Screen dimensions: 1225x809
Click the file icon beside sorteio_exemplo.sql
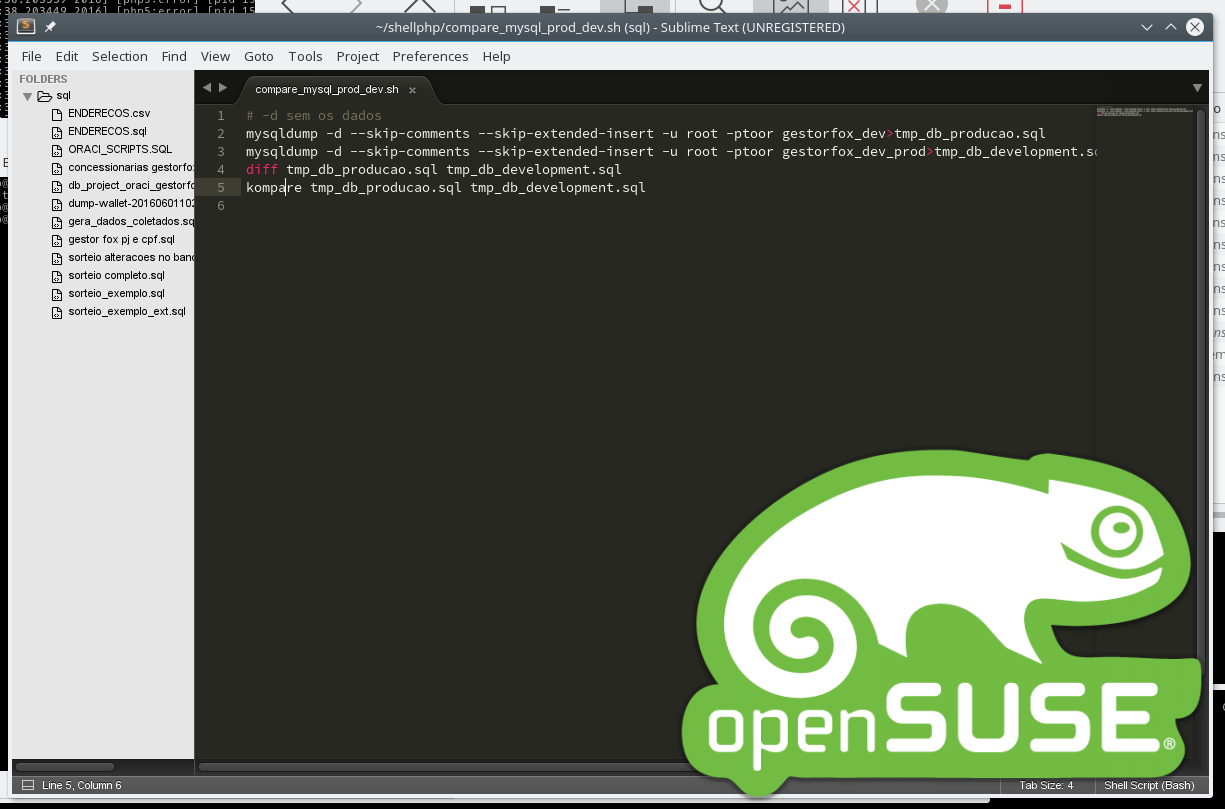pos(58,294)
